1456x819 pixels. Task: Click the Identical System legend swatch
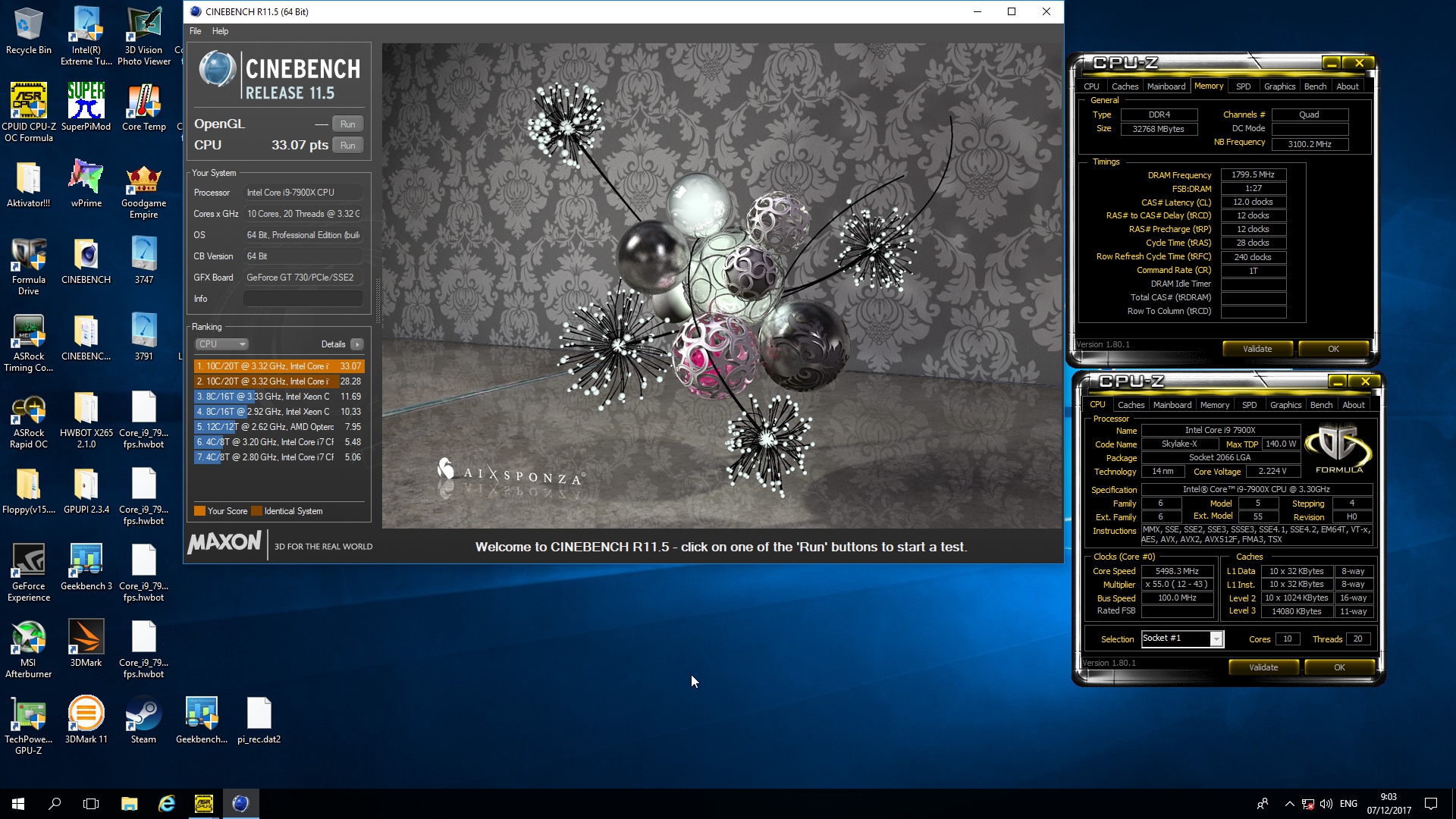[x=256, y=511]
